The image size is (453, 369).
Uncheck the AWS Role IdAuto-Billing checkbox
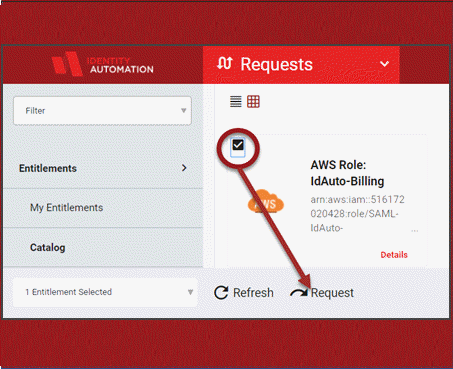[238, 145]
